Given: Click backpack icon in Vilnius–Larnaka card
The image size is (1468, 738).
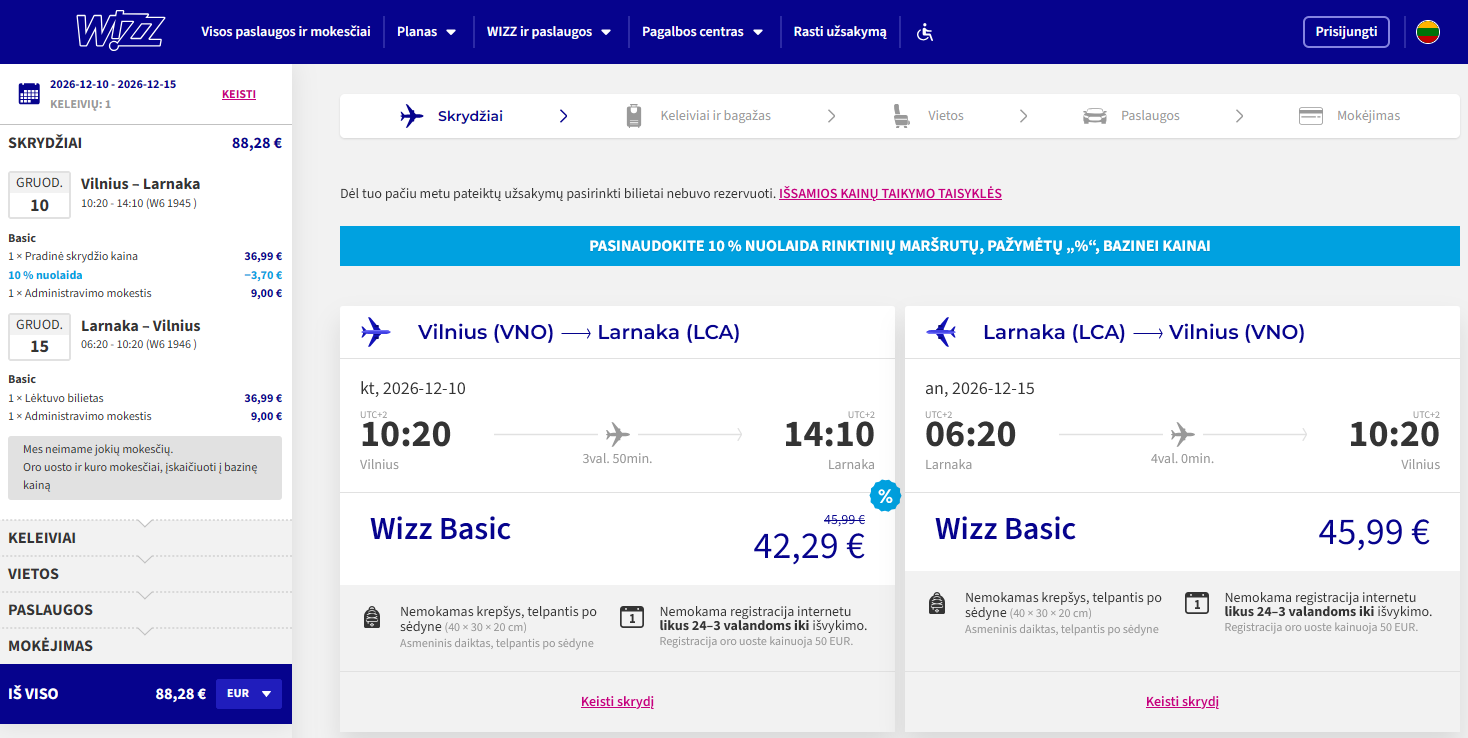Looking at the screenshot, I should coord(372,617).
